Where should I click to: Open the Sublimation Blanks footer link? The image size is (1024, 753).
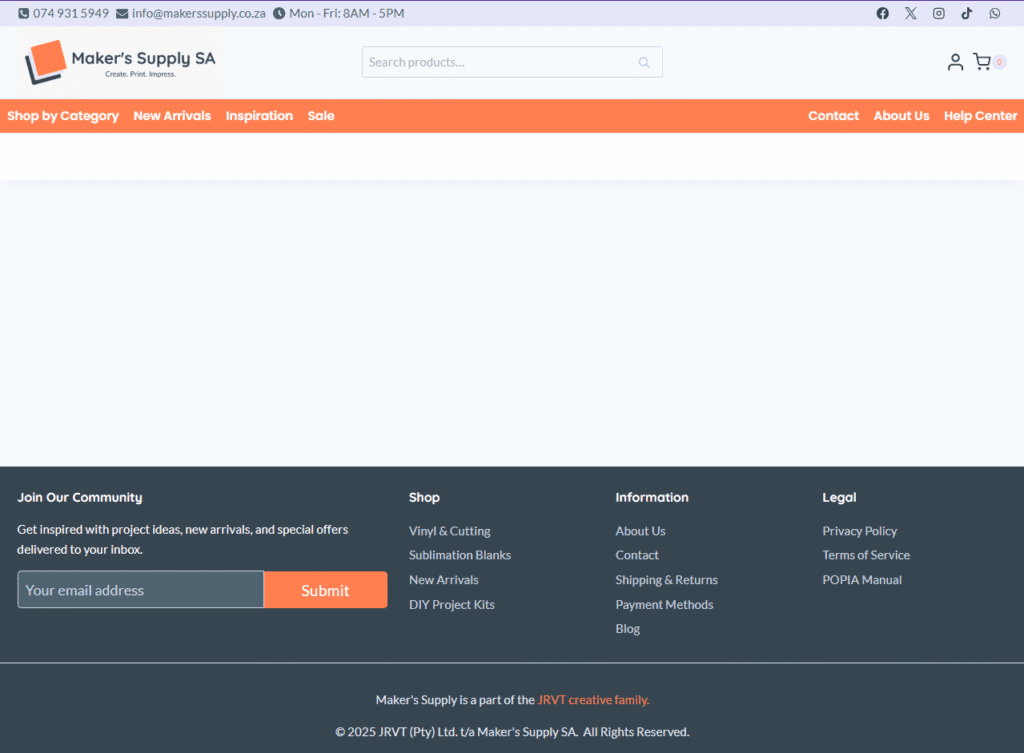pyautogui.click(x=460, y=555)
